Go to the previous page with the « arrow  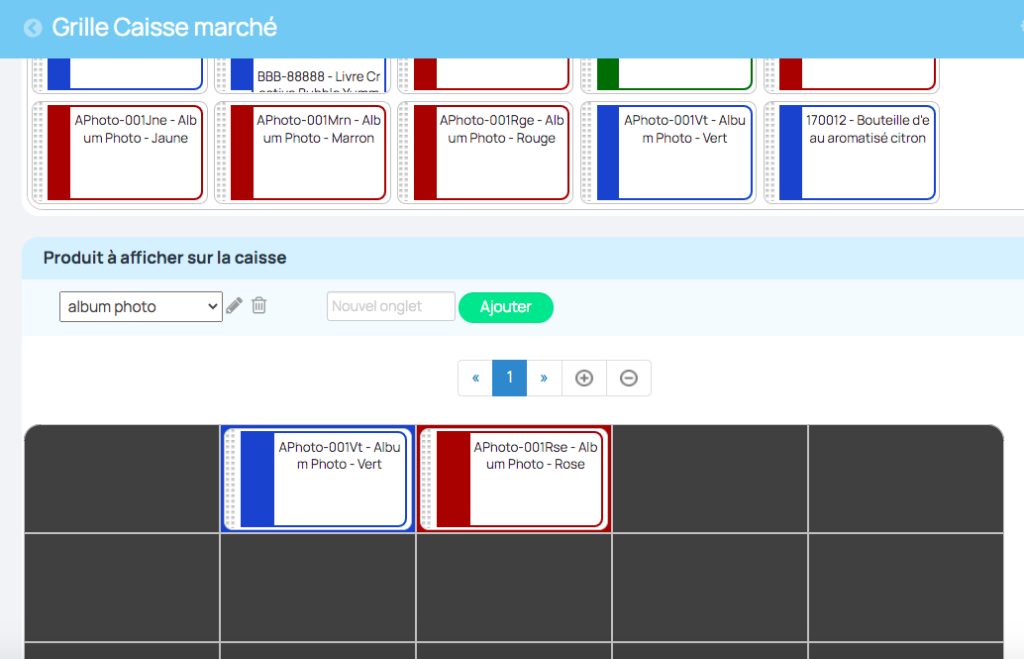click(x=475, y=378)
